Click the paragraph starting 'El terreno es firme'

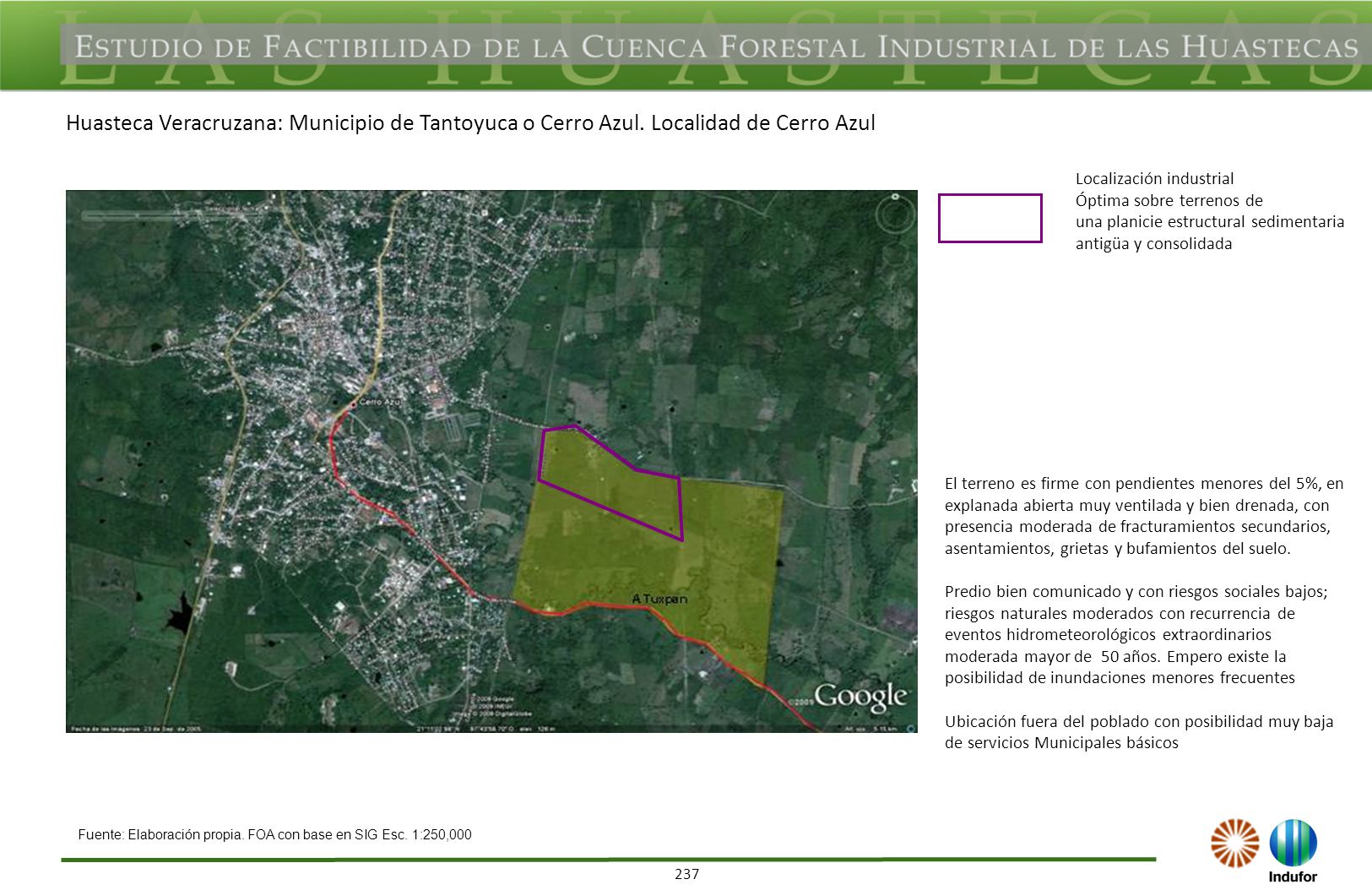1144,516
